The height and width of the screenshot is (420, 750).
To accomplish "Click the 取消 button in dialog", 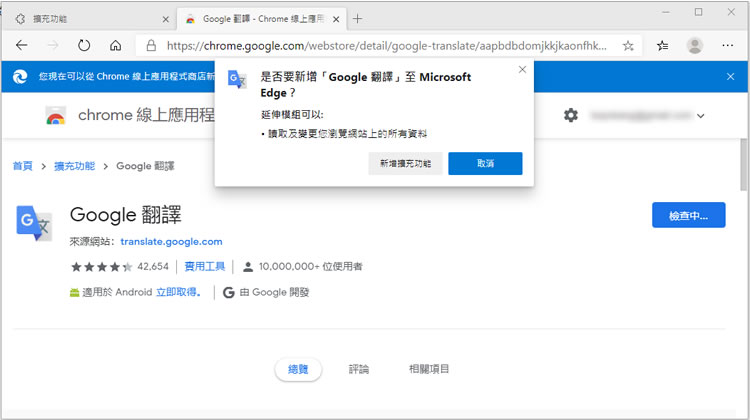I will click(x=485, y=163).
